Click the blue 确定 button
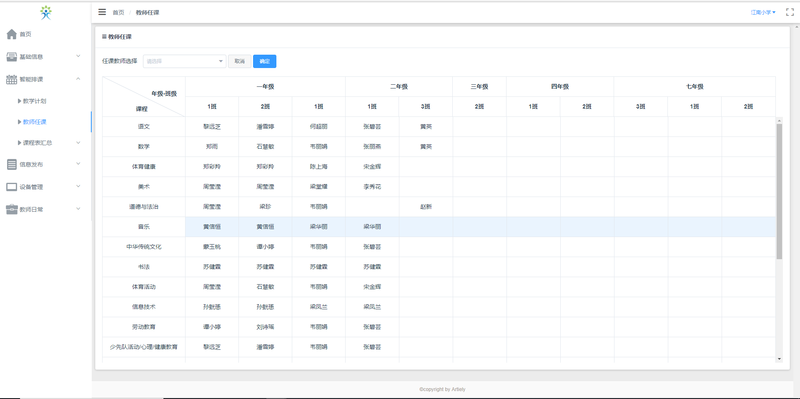This screenshot has height=399, width=800. tap(264, 61)
